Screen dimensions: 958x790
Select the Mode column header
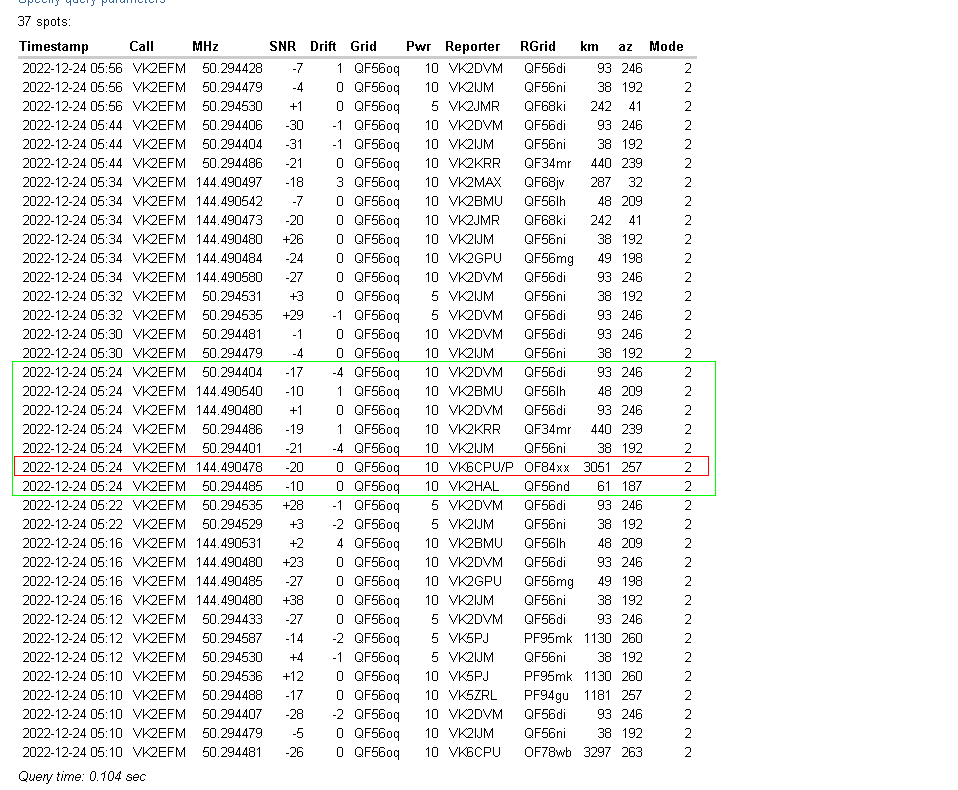[666, 46]
